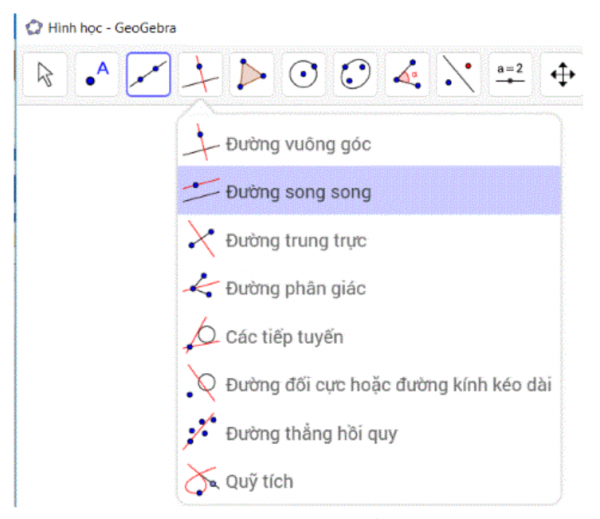The image size is (600, 519).
Task: Select the Reflect about line tool
Action: click(458, 74)
